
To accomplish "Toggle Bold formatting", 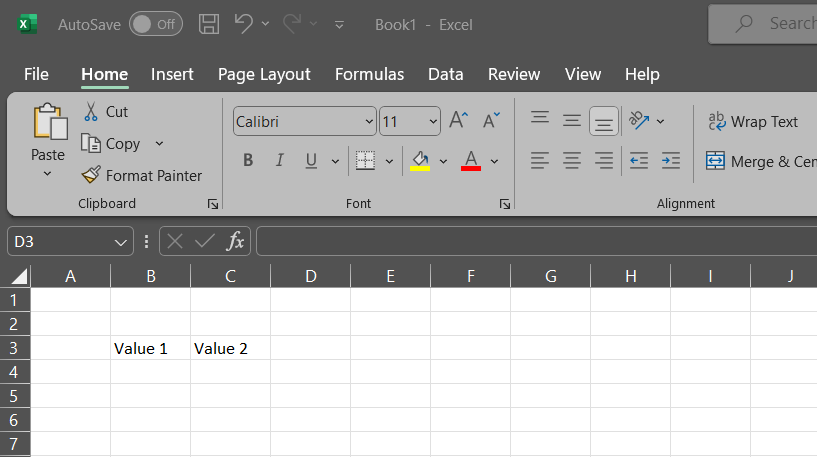I will coord(248,160).
